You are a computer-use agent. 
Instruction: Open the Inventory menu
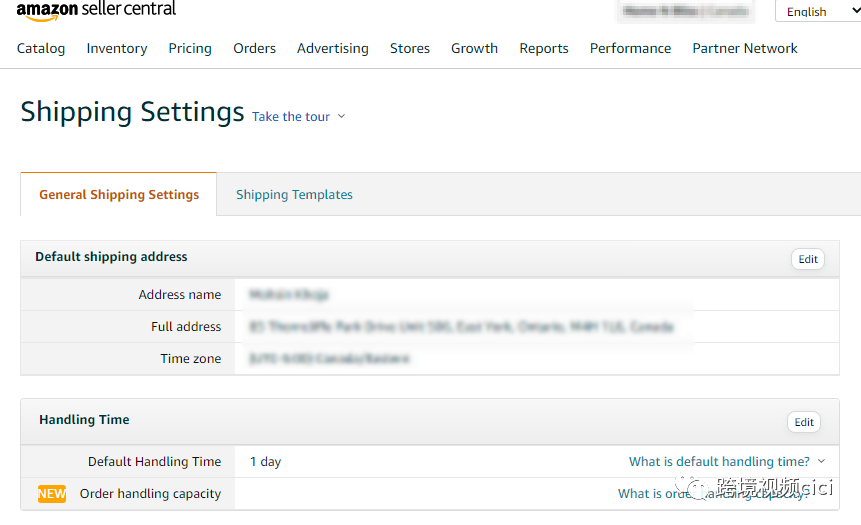[x=117, y=48]
